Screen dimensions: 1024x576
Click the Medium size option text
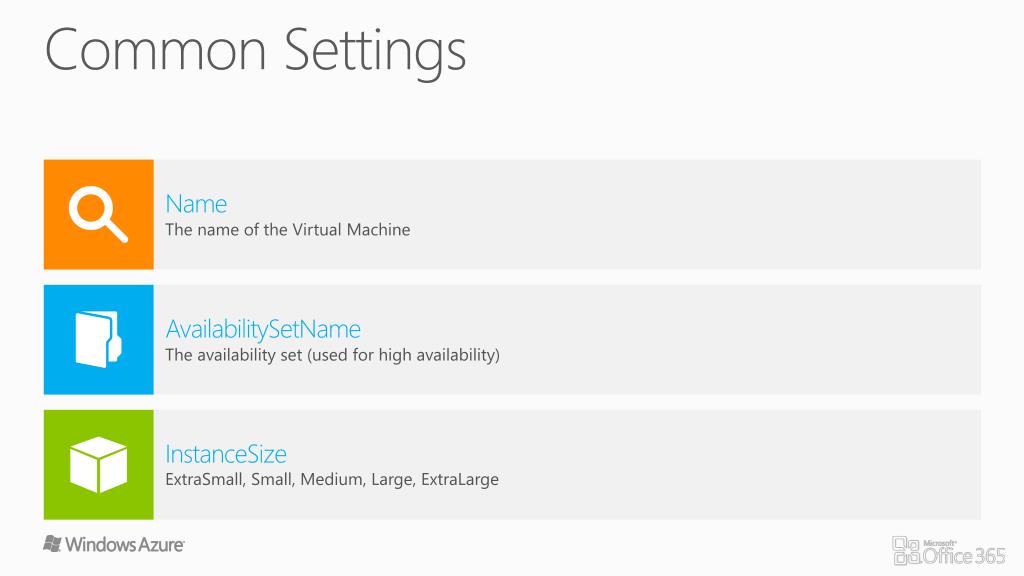point(332,479)
